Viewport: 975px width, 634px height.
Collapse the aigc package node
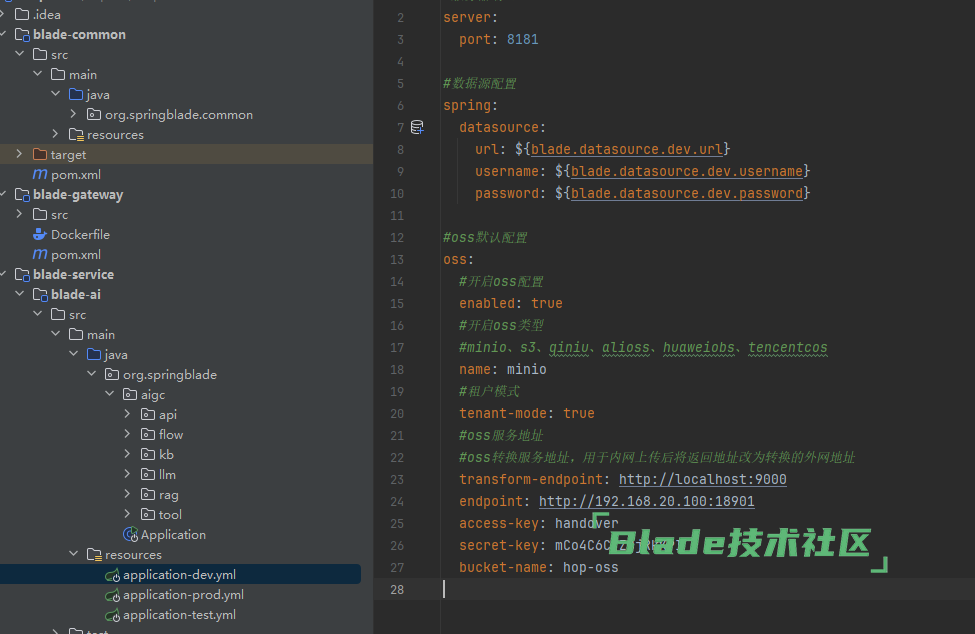(110, 394)
